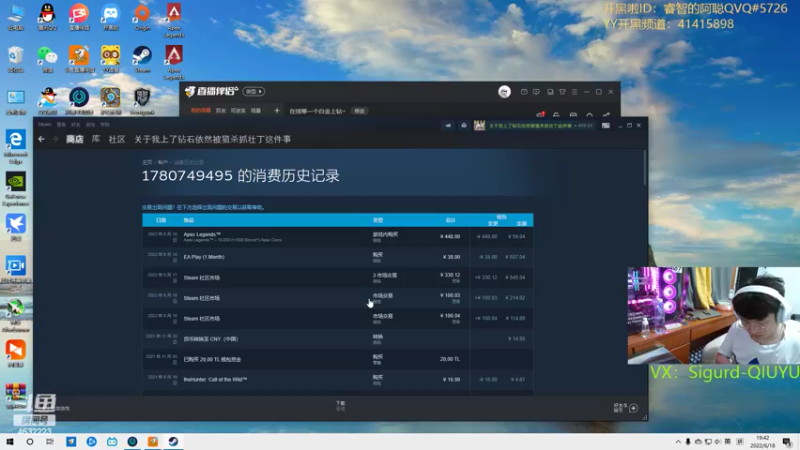Open the QQ penguin desktop shortcut

coord(47,14)
